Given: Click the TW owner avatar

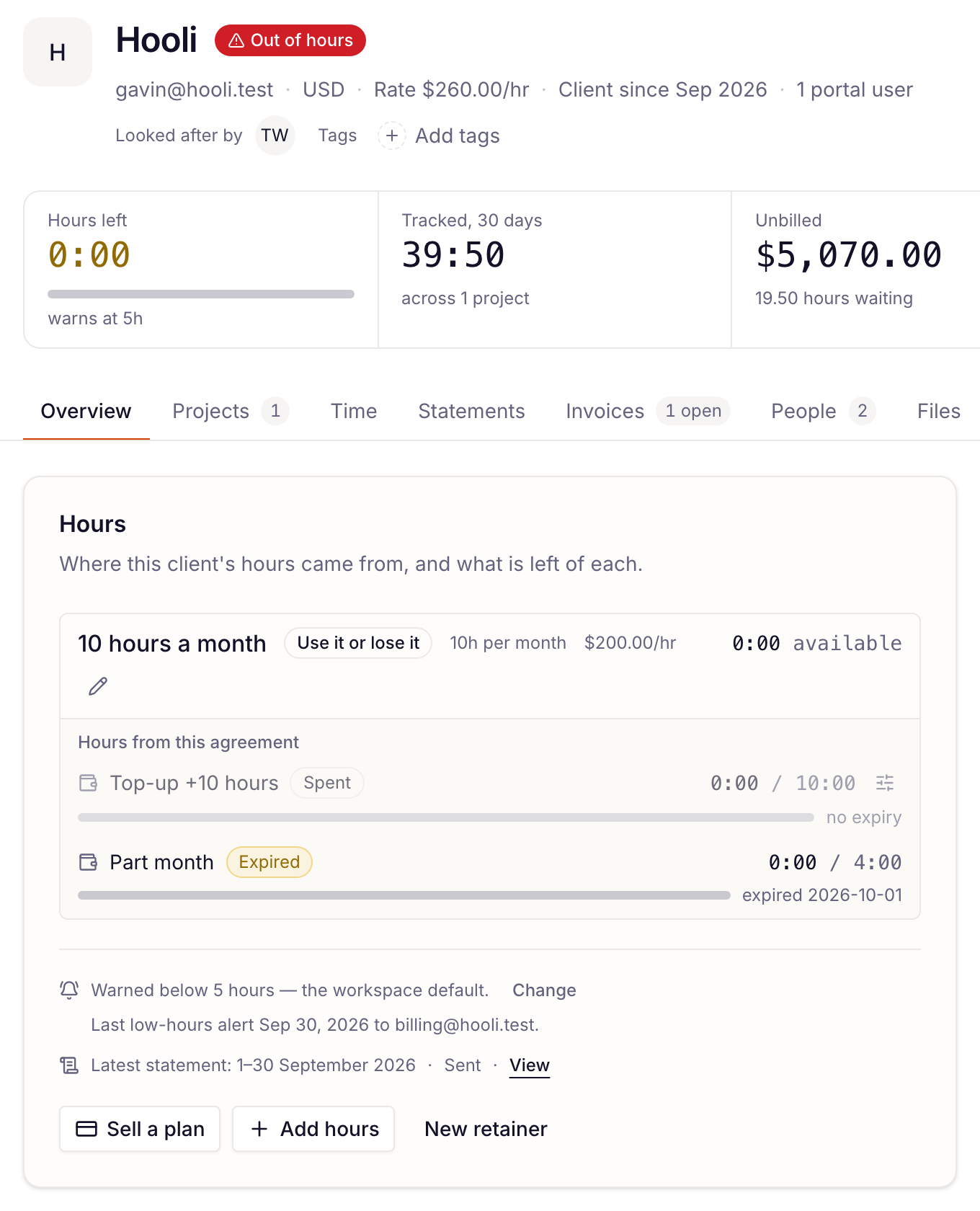Looking at the screenshot, I should pos(275,136).
